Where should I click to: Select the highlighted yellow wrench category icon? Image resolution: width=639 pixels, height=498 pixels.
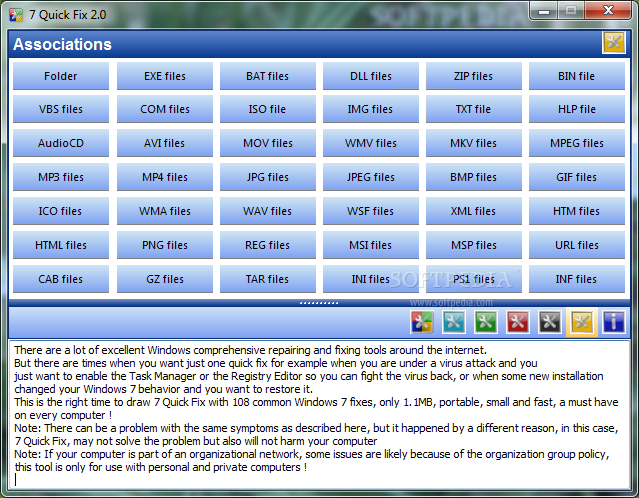click(x=582, y=322)
